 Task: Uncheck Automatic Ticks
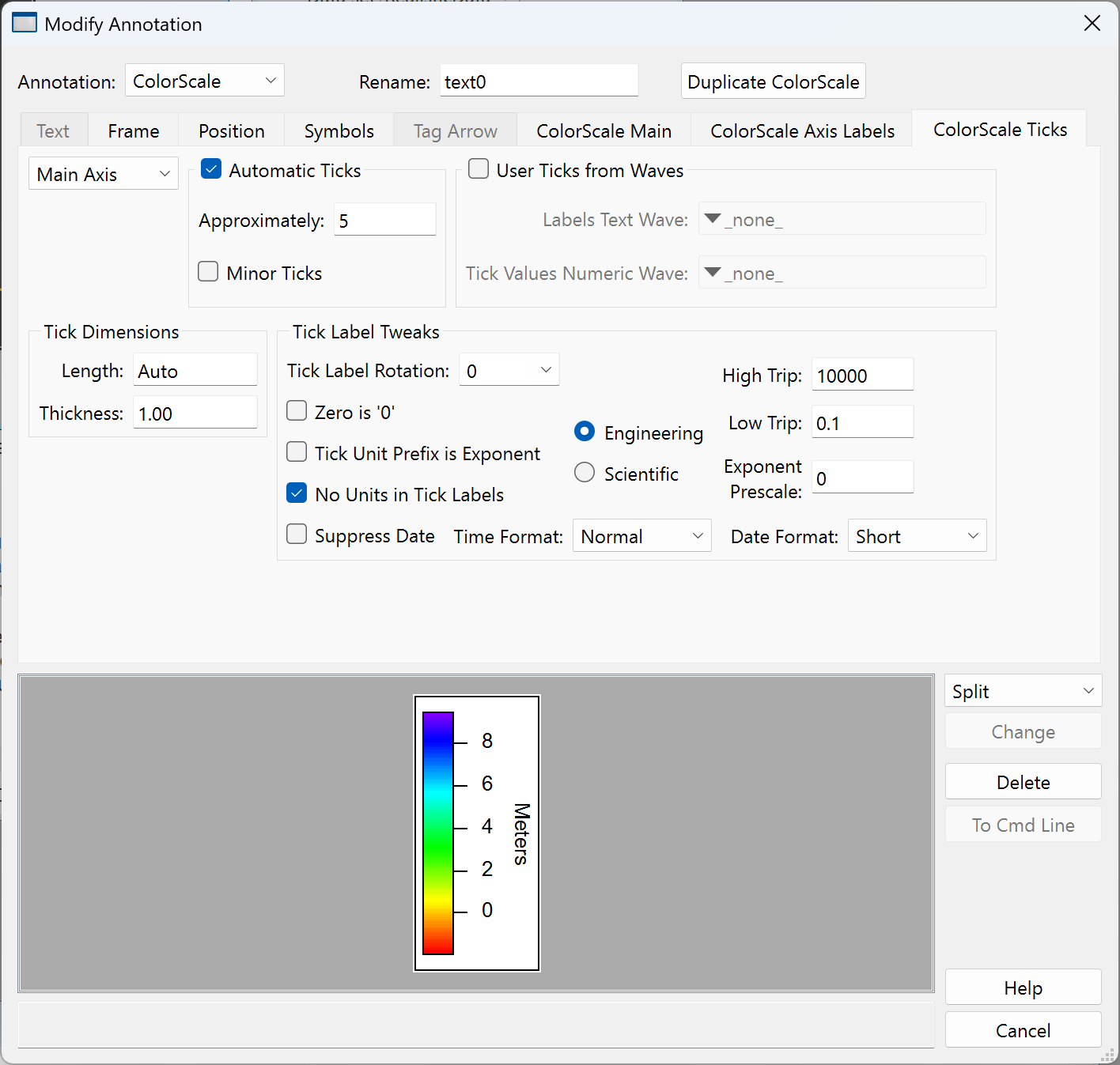pos(211,169)
